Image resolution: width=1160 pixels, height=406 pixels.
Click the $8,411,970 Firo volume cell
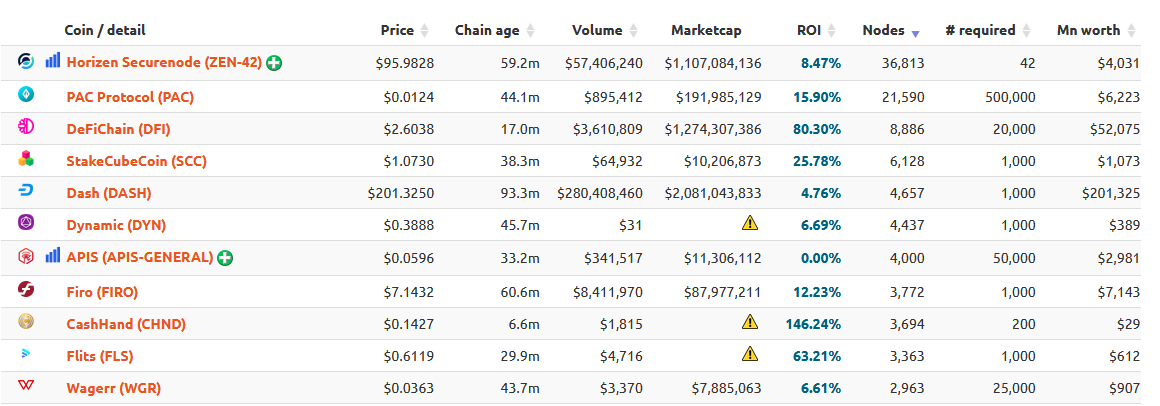(608, 292)
